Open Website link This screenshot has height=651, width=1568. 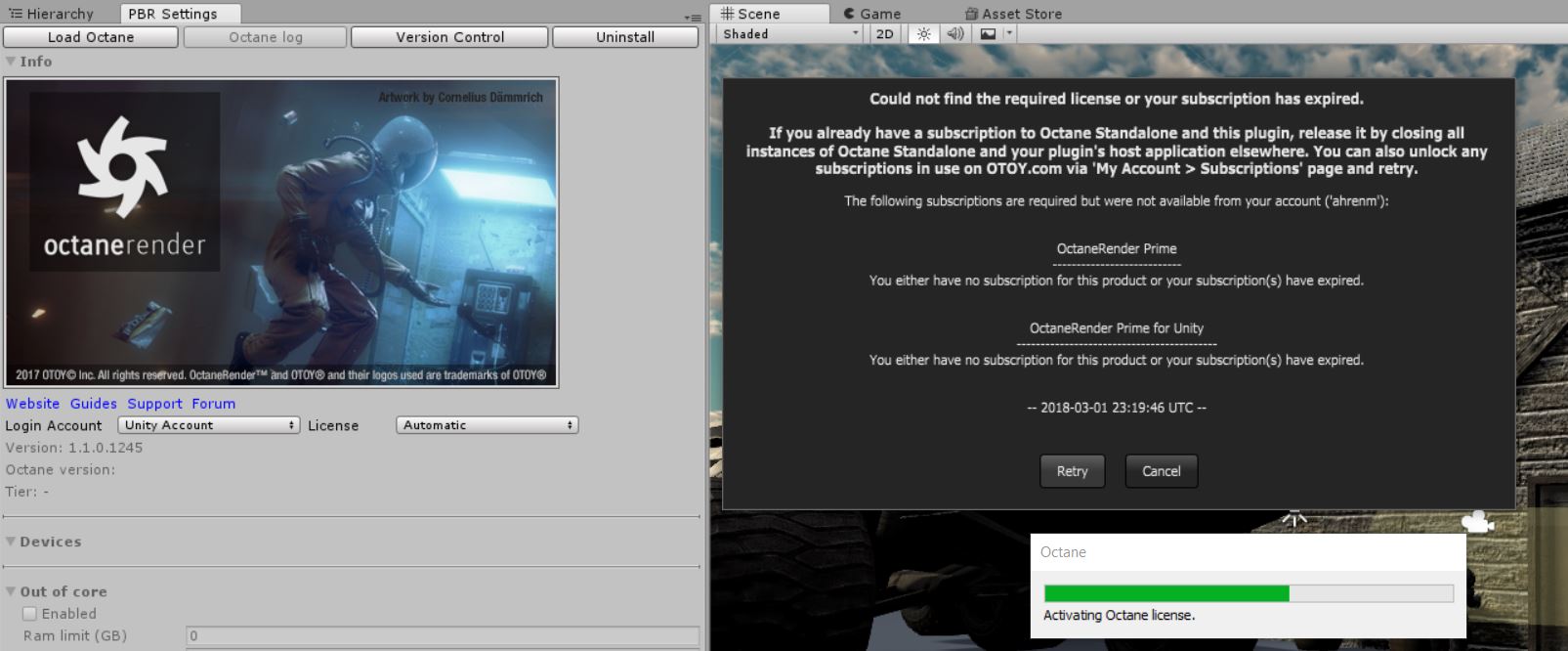coord(32,404)
